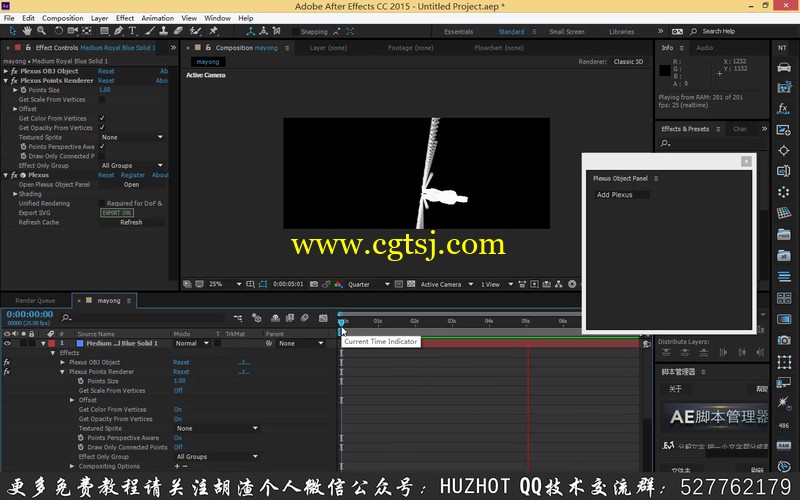Click the car icon in right sidebar
Screen dimensions: 800x500
click(784, 67)
